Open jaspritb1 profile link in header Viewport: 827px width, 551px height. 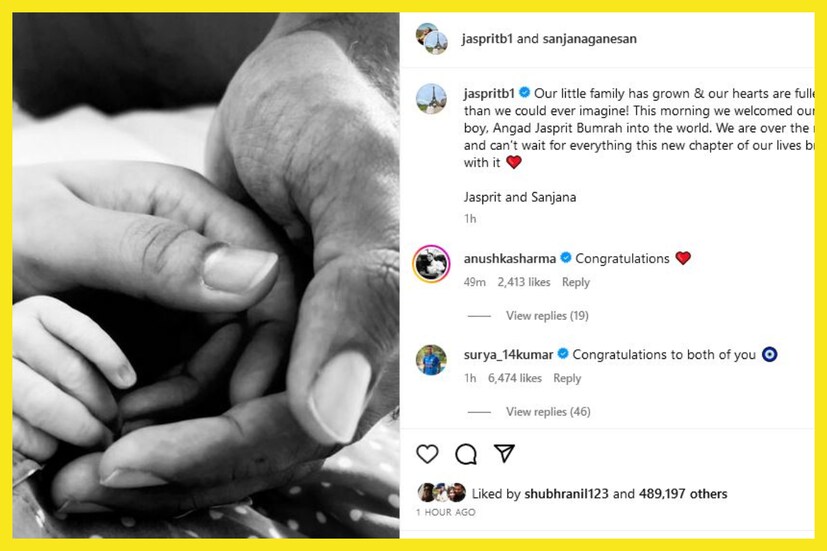(487, 38)
